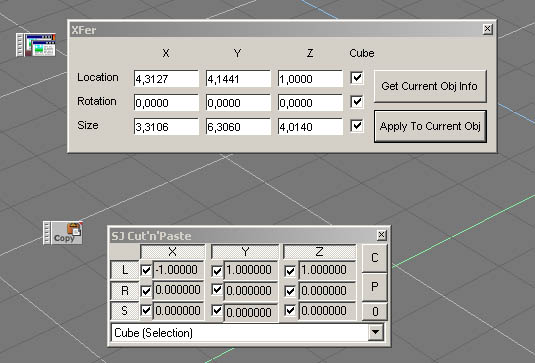The image size is (535, 363).
Task: Close the SJ Cut'n'Paste window
Action: [x=381, y=235]
